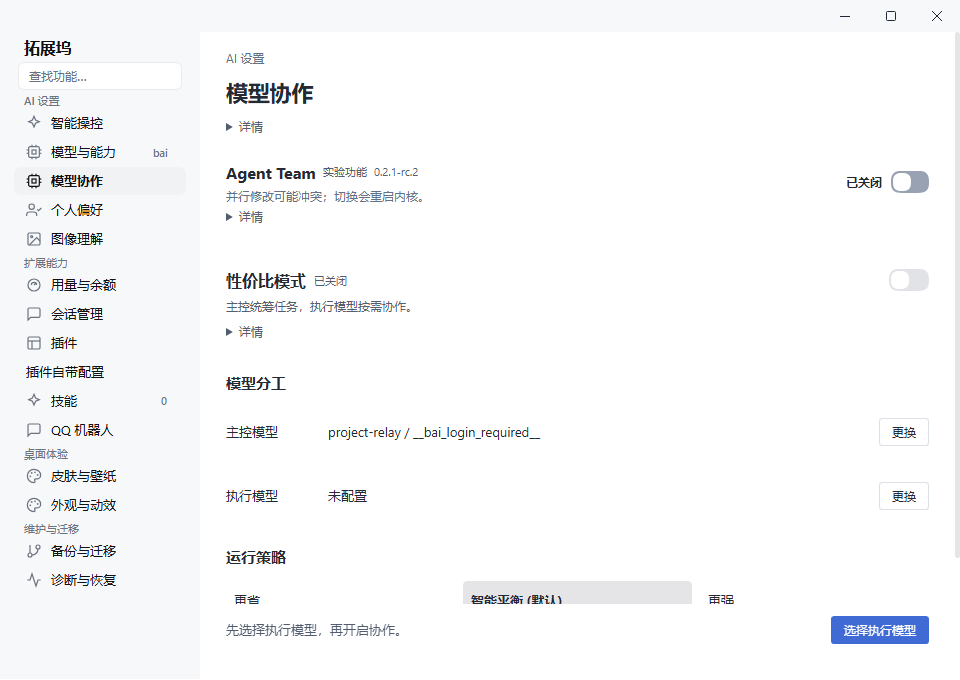Click the sparkle icon next to 技能

coord(34,401)
